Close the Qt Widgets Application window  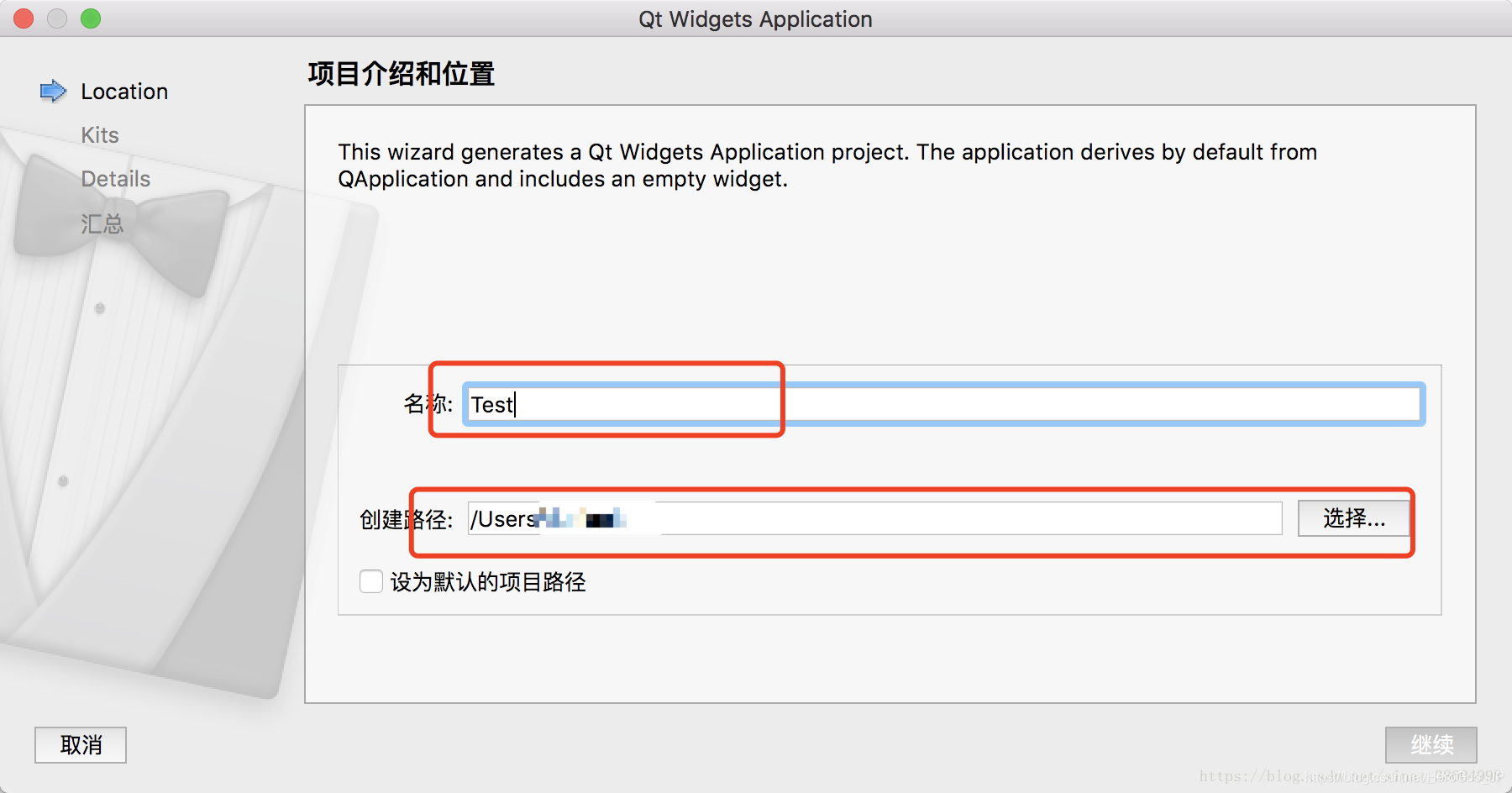click(x=24, y=18)
